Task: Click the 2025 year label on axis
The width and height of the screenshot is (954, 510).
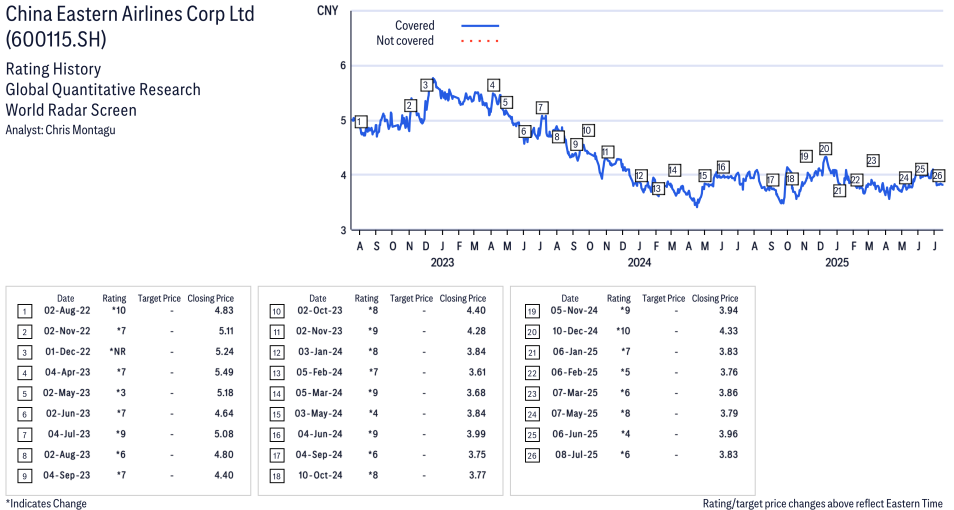Action: click(x=837, y=263)
